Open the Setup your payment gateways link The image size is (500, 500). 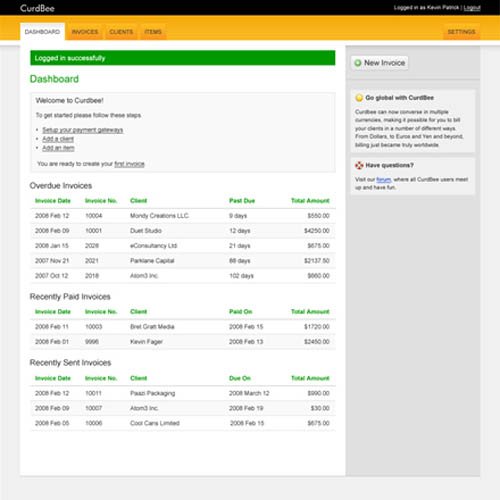pyautogui.click(x=83, y=130)
